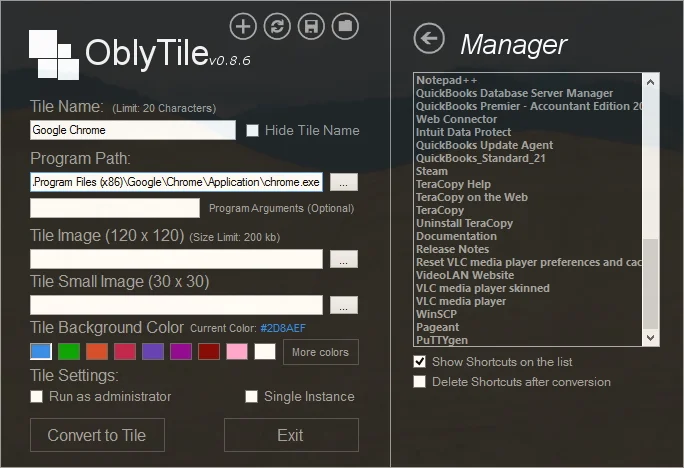
Task: Enable Run as administrator
Action: (x=37, y=396)
